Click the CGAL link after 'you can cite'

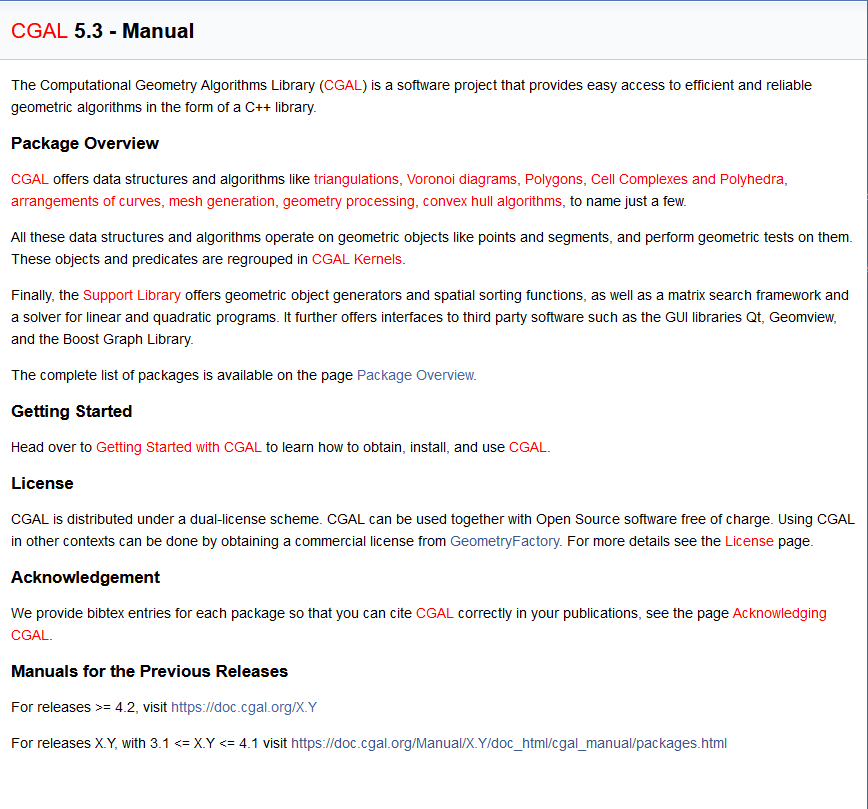pos(435,614)
